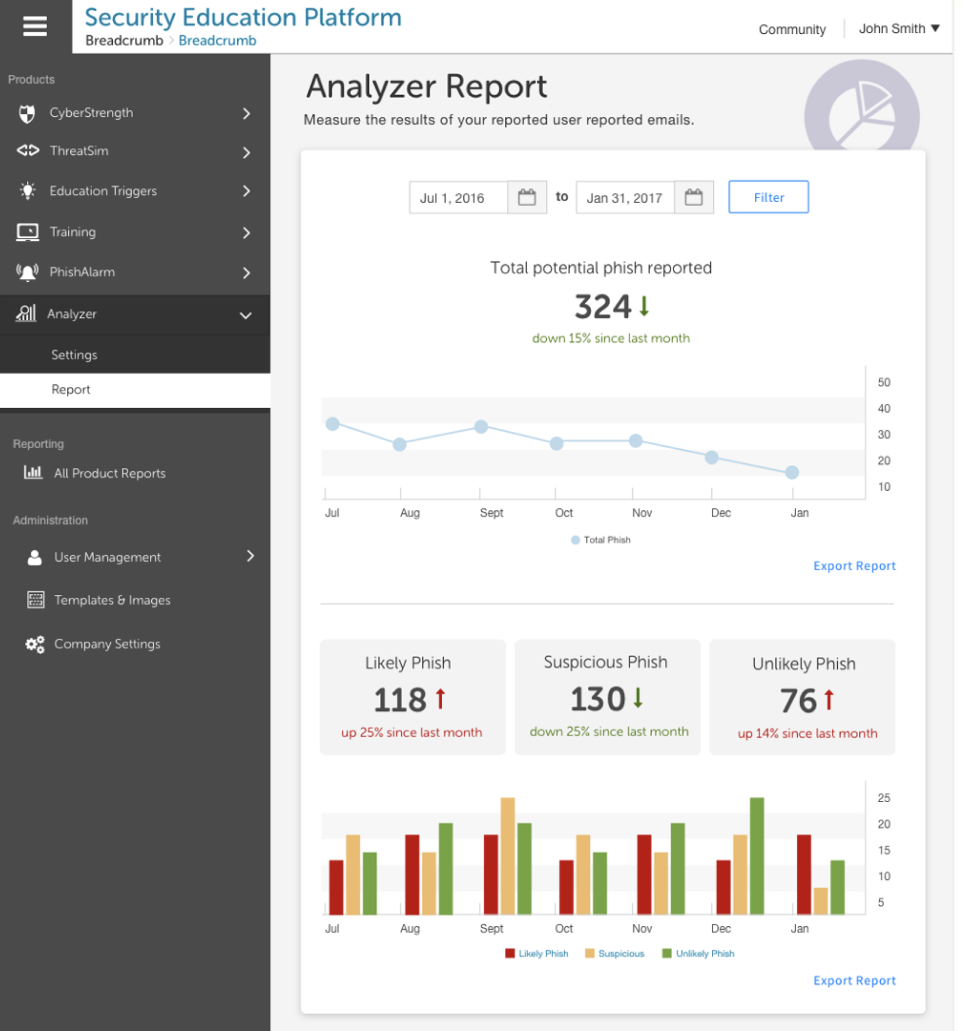This screenshot has height=1031, width=963.
Task: Open the John Smith user dropdown
Action: [x=899, y=29]
